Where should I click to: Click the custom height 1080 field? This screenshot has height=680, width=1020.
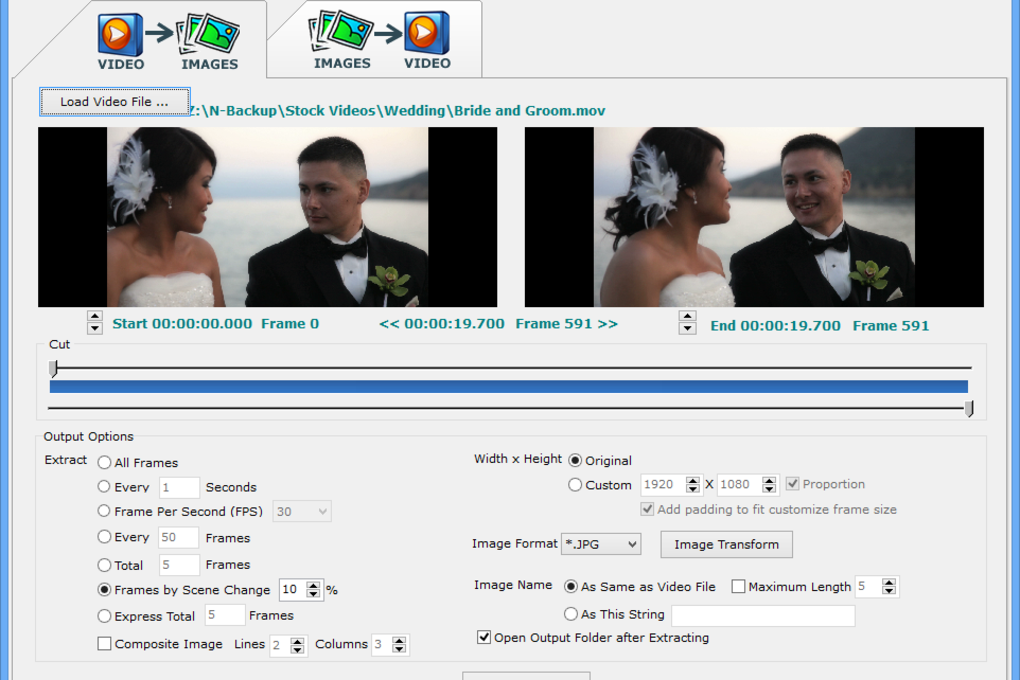click(x=740, y=484)
